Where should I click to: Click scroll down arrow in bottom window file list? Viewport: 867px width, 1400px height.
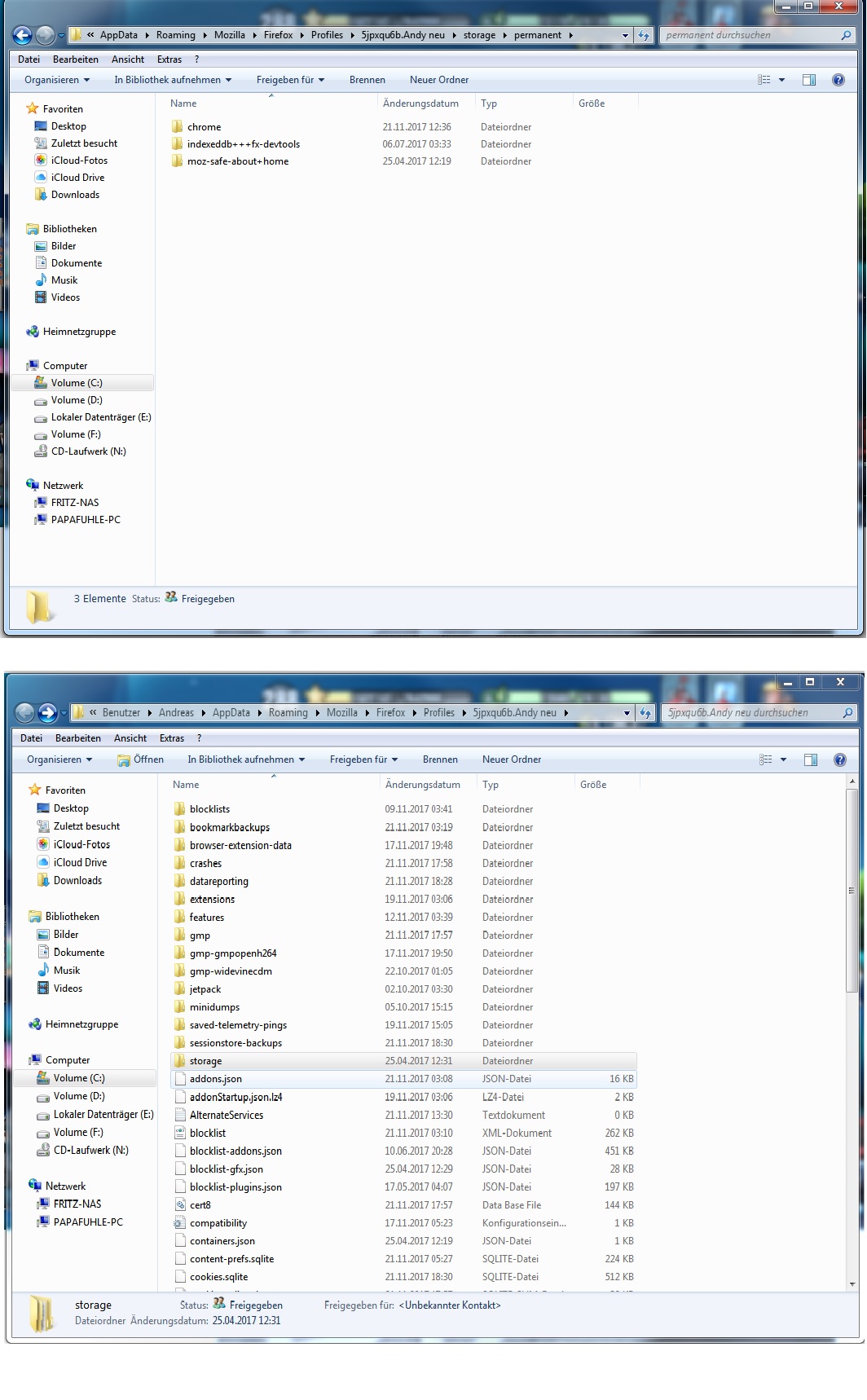852,1285
